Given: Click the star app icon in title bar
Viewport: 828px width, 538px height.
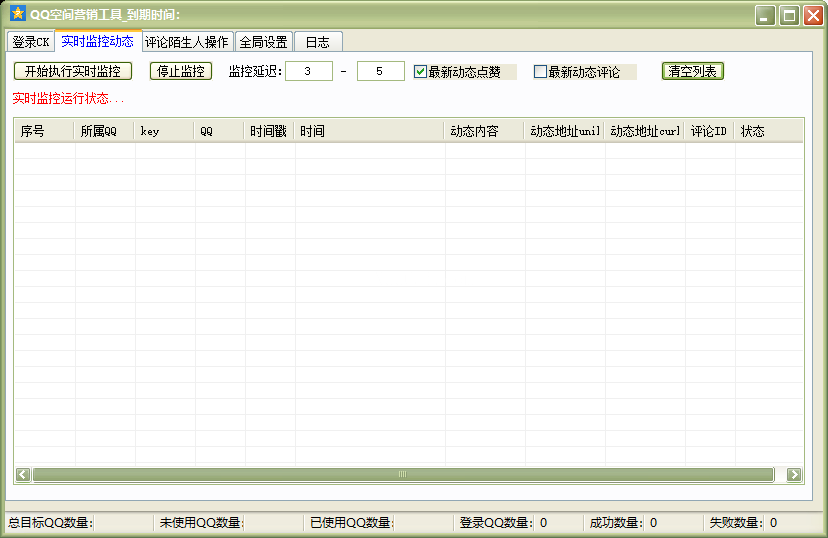Looking at the screenshot, I should [17, 14].
